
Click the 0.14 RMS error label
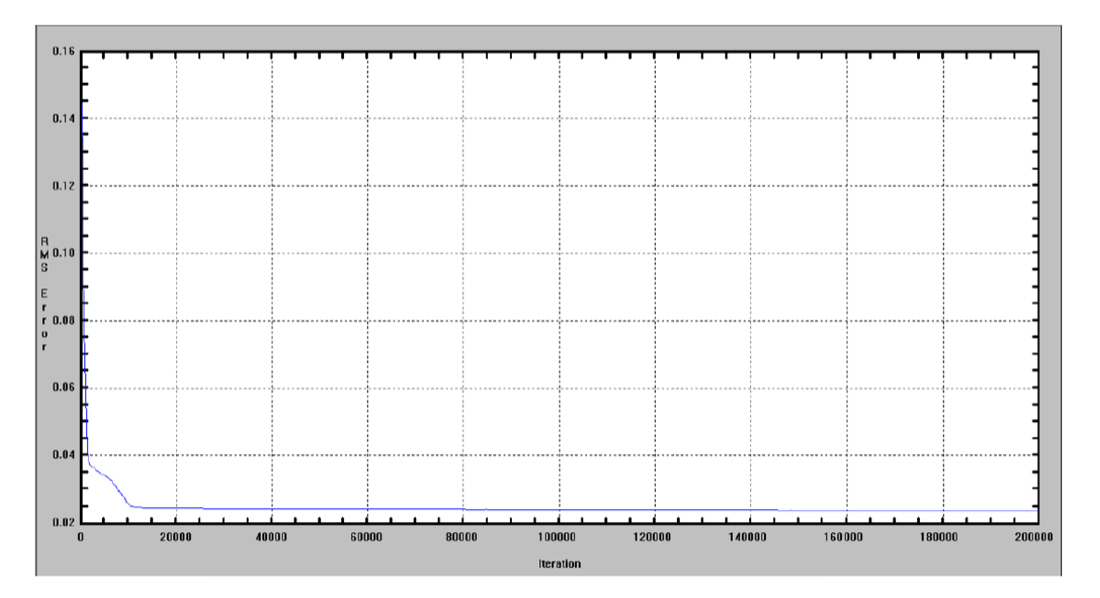[x=63, y=119]
